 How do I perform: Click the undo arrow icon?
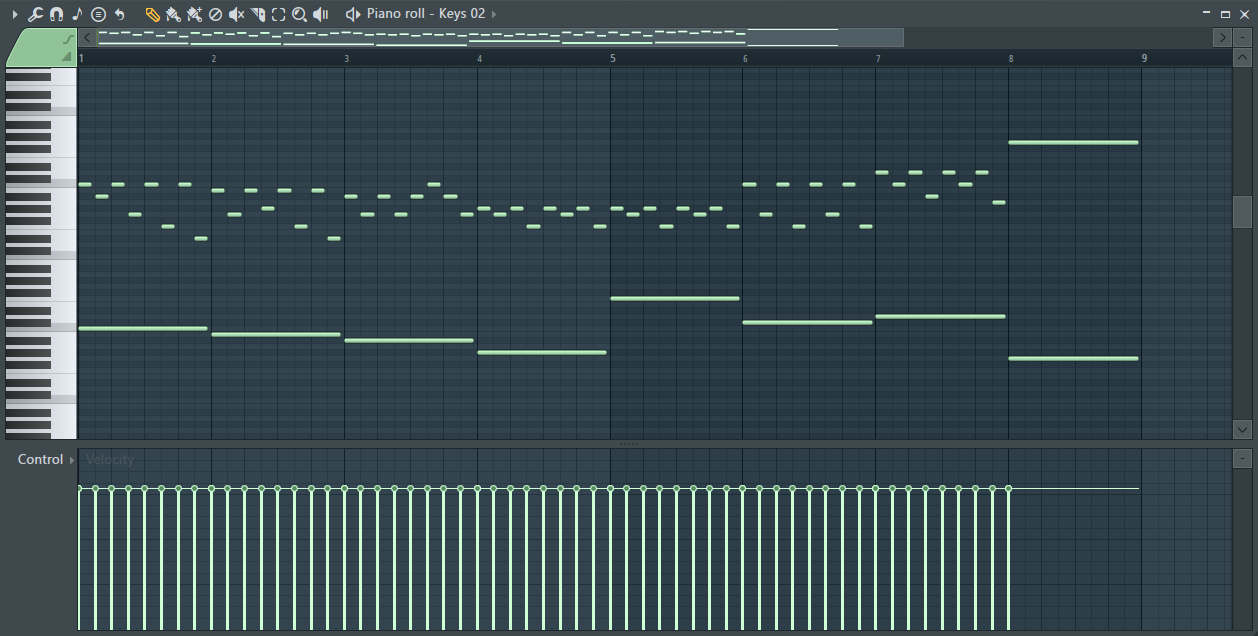(x=120, y=14)
